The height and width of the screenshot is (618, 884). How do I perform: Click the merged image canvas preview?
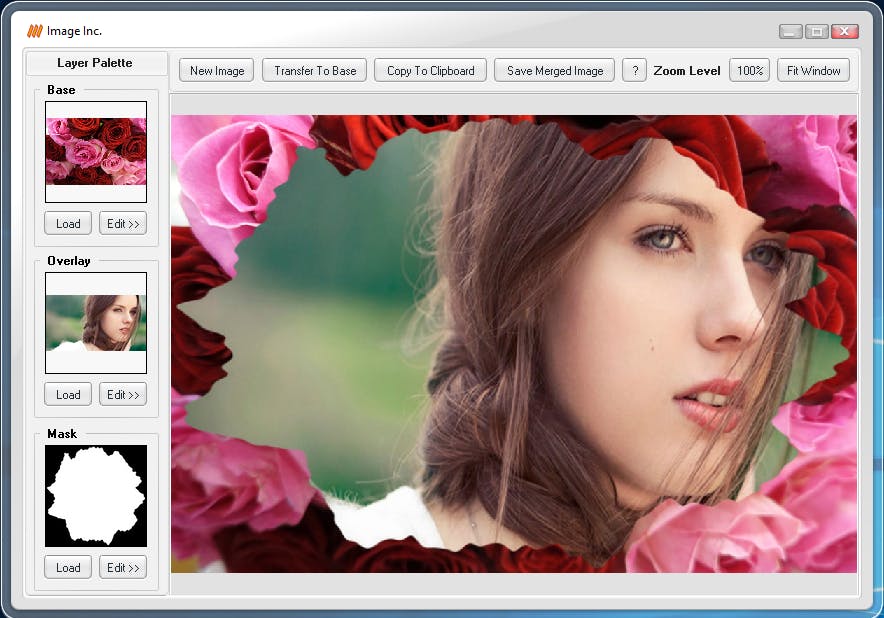(513, 343)
